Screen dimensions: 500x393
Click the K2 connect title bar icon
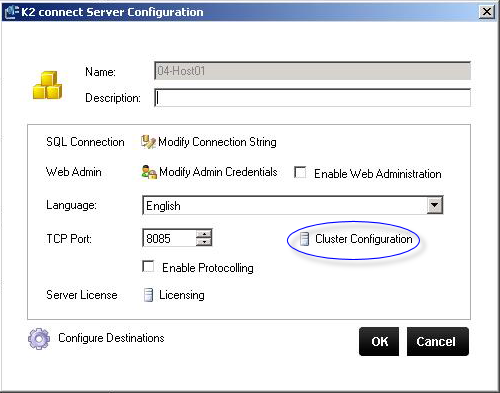pos(11,12)
